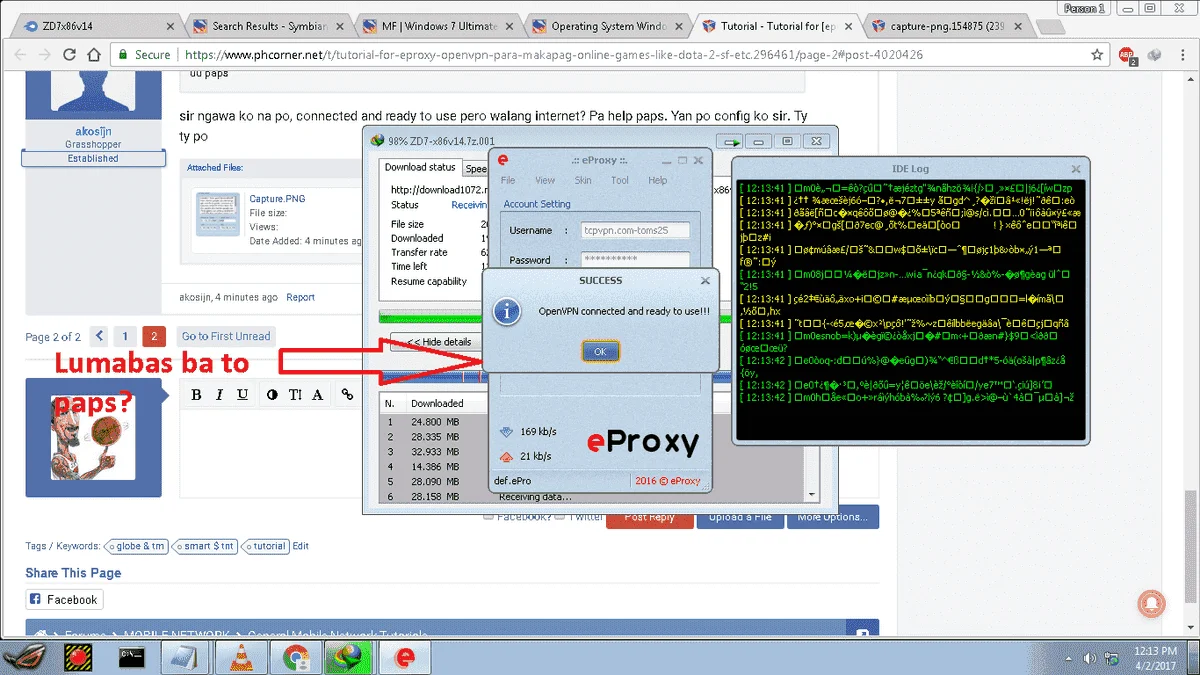The height and width of the screenshot is (675, 1200).
Task: Toggle bold formatting in reply editor
Action: pyautogui.click(x=197, y=395)
